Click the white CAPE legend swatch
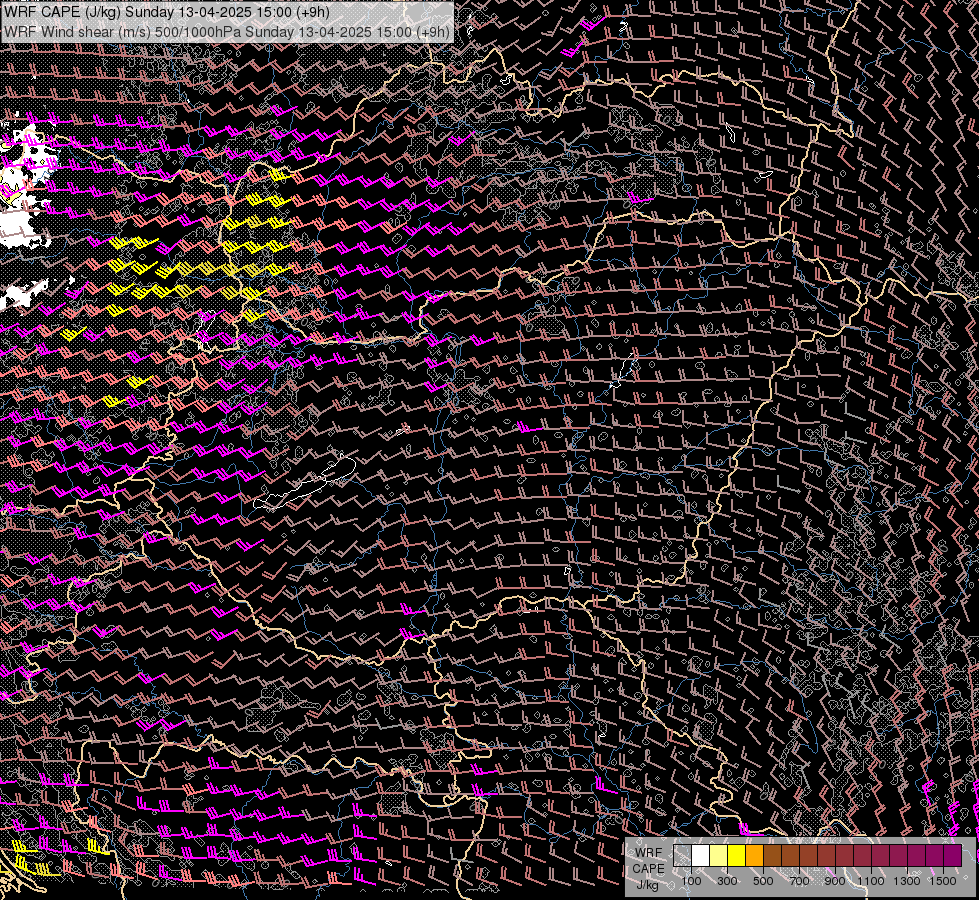Viewport: 979px width, 900px height. tap(701, 855)
